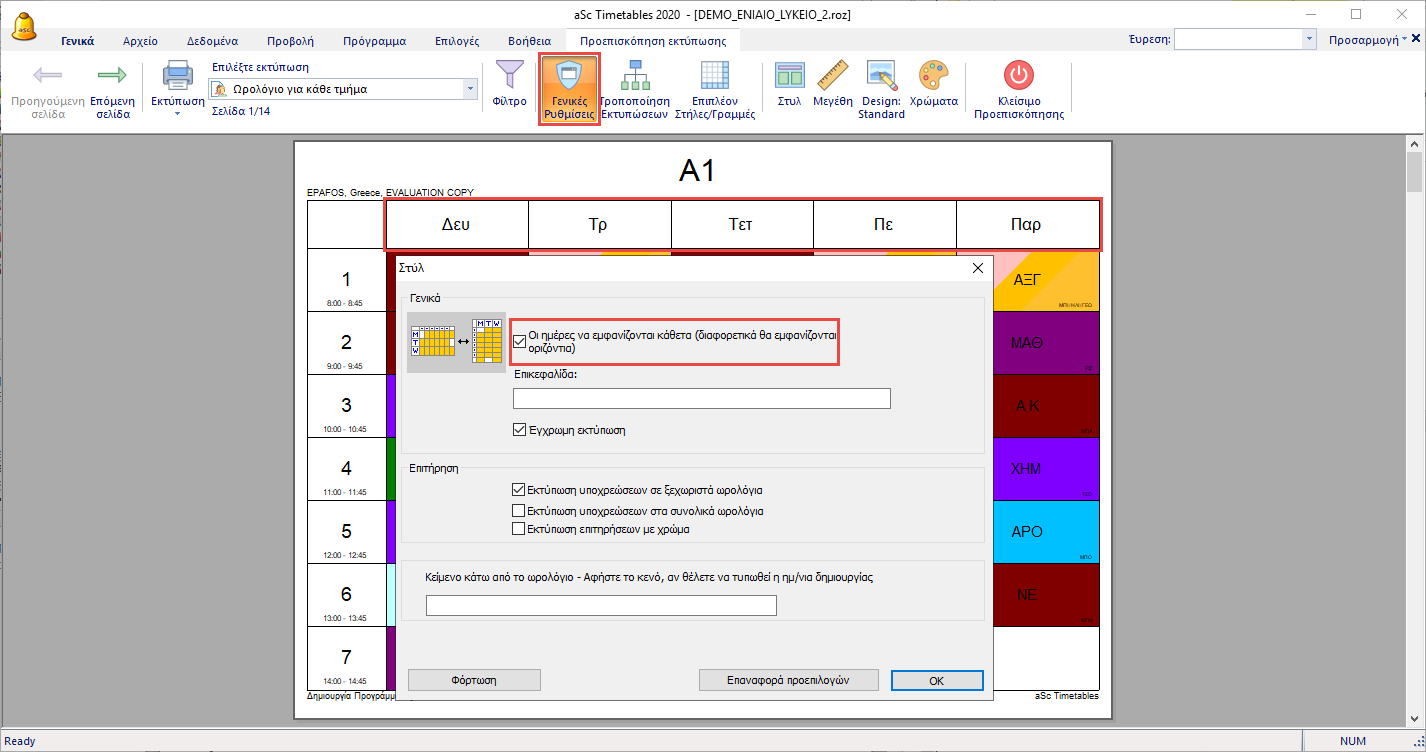Image resolution: width=1426 pixels, height=752 pixels.
Task: Uncheck Έγχρωμη εκτύπωση checkbox
Action: click(x=519, y=430)
